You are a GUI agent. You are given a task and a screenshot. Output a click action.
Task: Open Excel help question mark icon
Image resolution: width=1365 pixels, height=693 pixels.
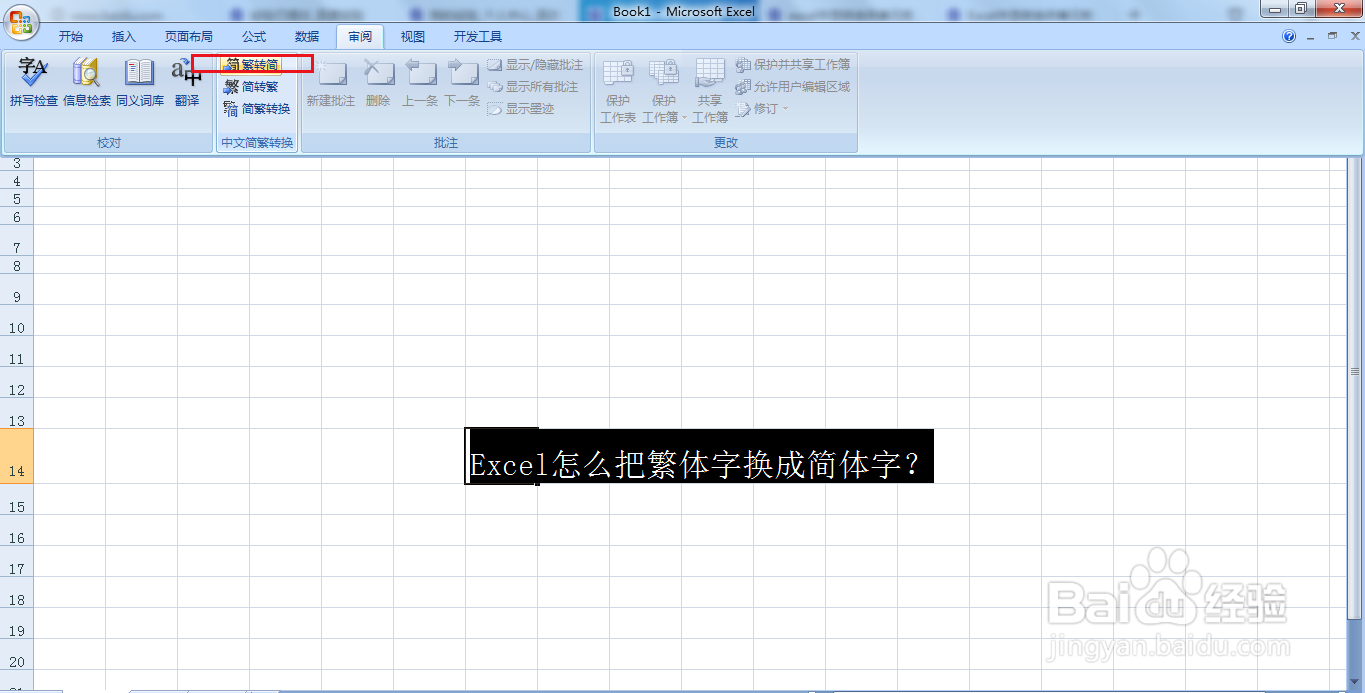click(1289, 37)
